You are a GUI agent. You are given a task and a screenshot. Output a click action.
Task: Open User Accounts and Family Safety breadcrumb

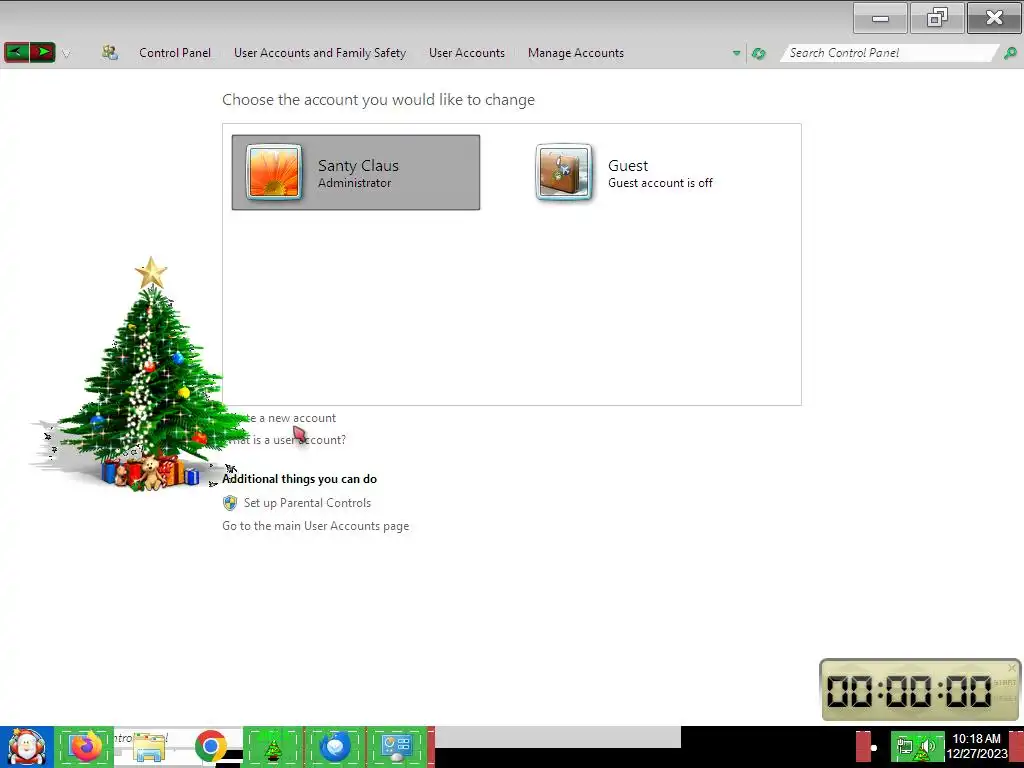320,53
